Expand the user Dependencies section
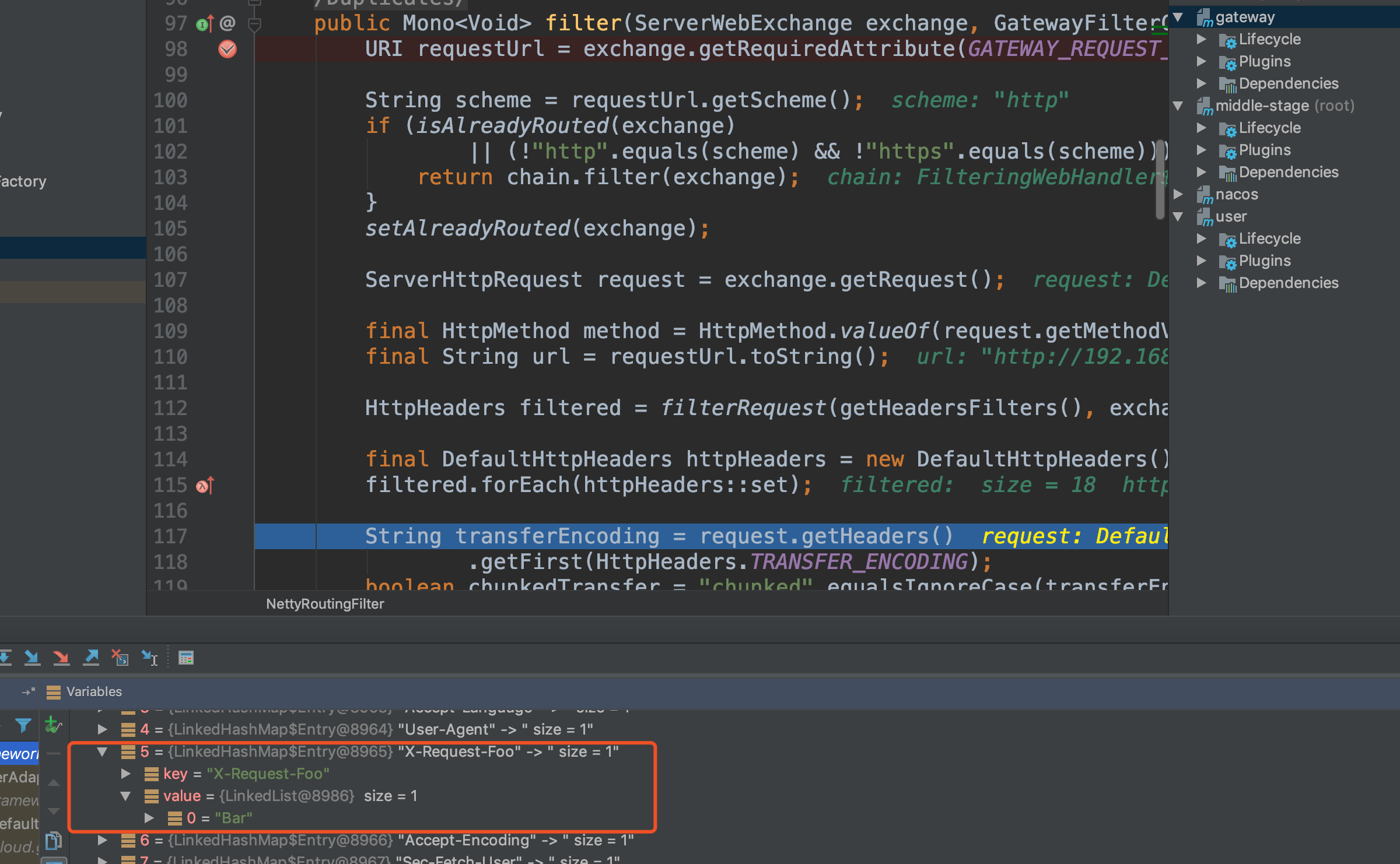The width and height of the screenshot is (1400, 864). pyautogui.click(x=1205, y=283)
